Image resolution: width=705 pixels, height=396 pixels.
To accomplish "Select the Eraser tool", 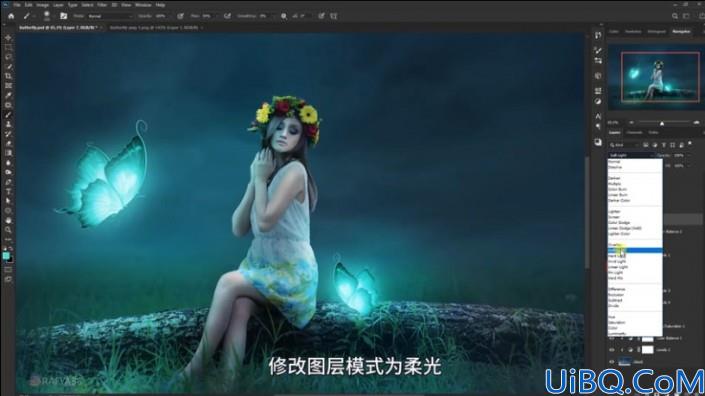I will click(8, 144).
